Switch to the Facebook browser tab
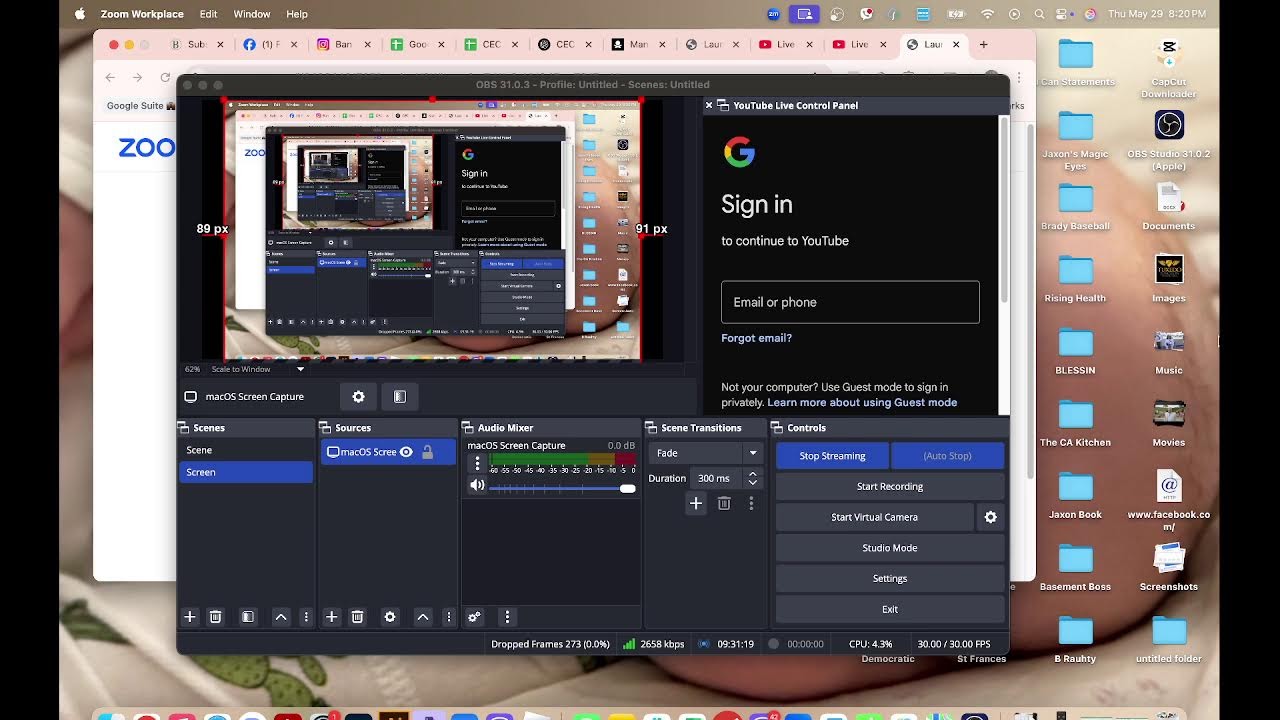This screenshot has height=720, width=1280. coord(270,44)
